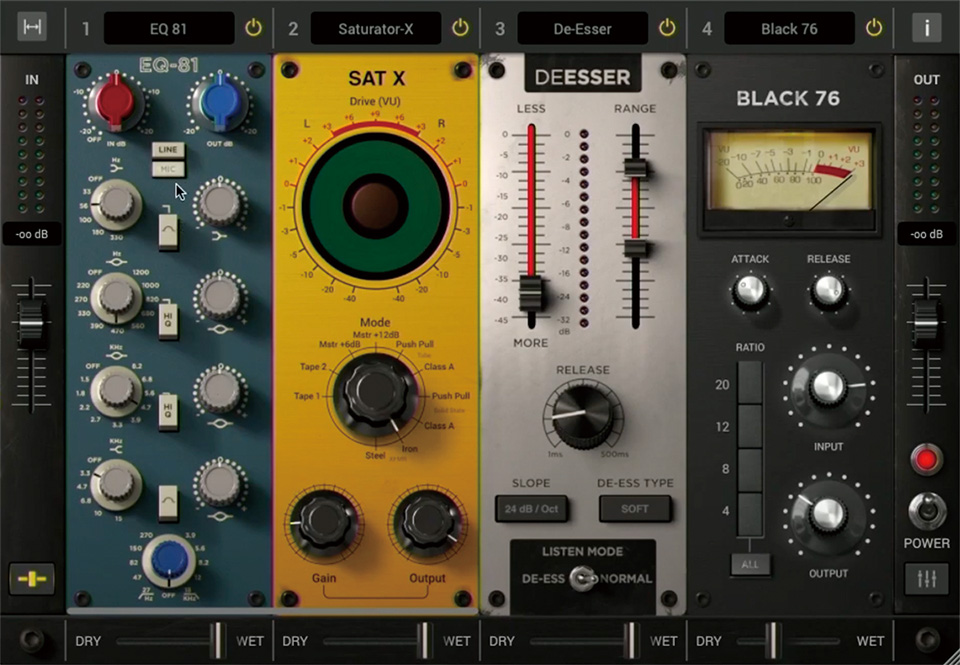Flip the POWER toggle switch
The image size is (960, 665).
coord(926,511)
